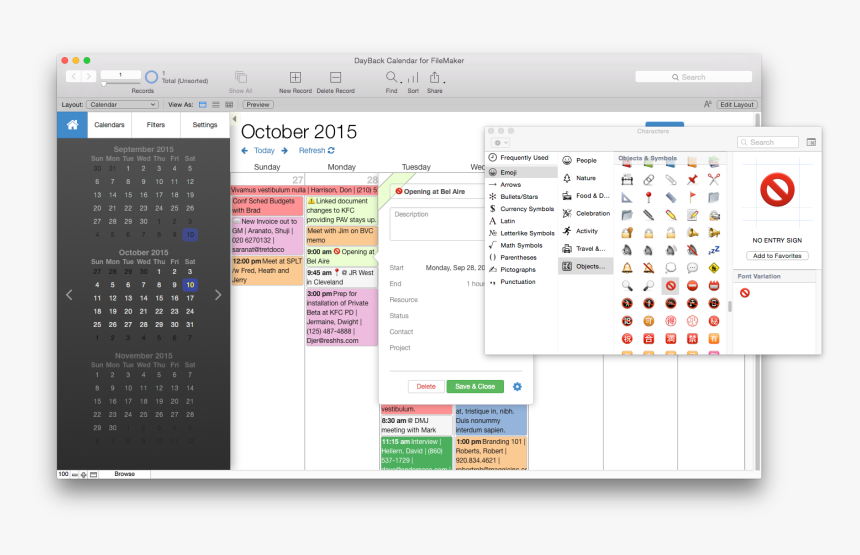860x555 pixels.
Task: Click the emoji grid scrollbar in Characters window
Action: point(729,306)
